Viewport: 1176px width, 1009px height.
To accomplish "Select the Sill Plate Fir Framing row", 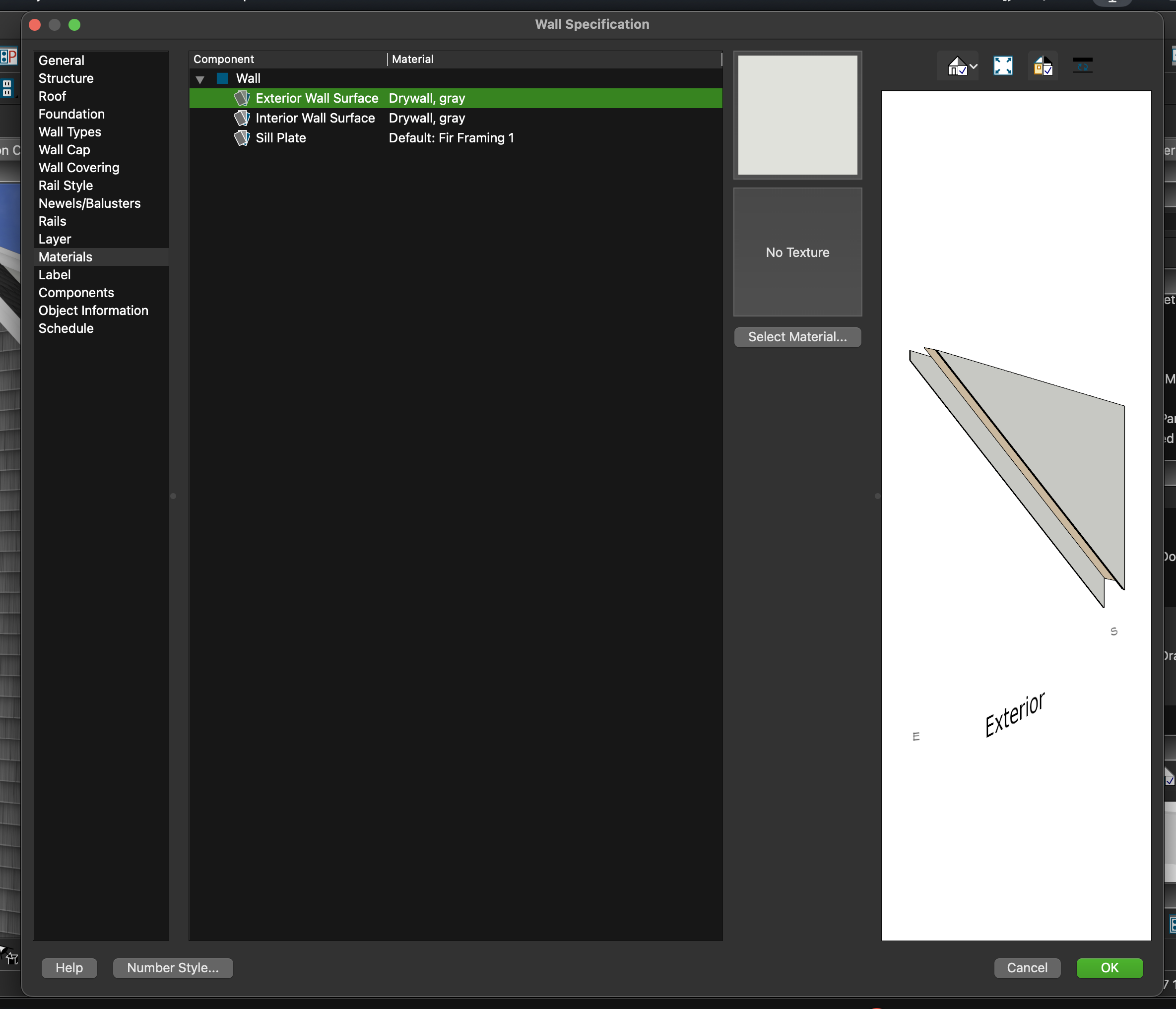I will coord(451,138).
